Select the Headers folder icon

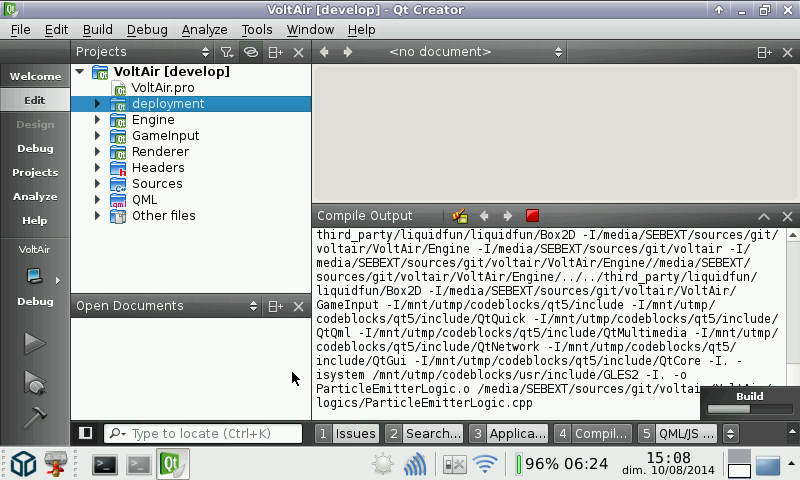click(x=118, y=168)
